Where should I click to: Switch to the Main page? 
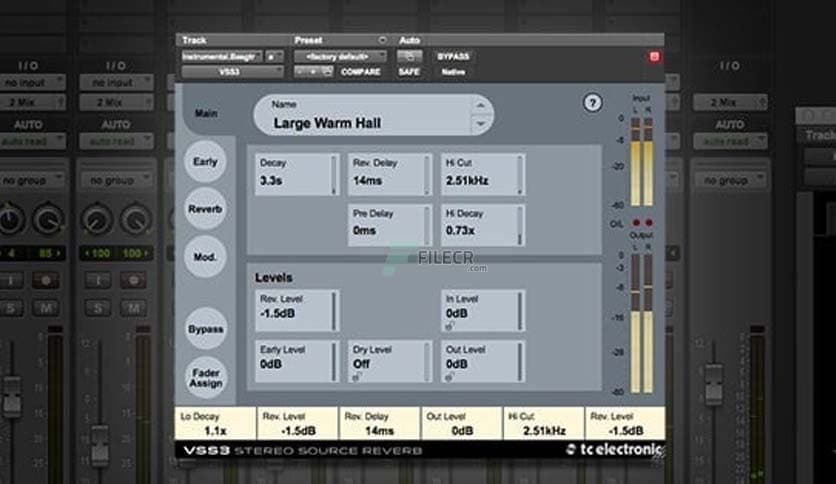[206, 113]
